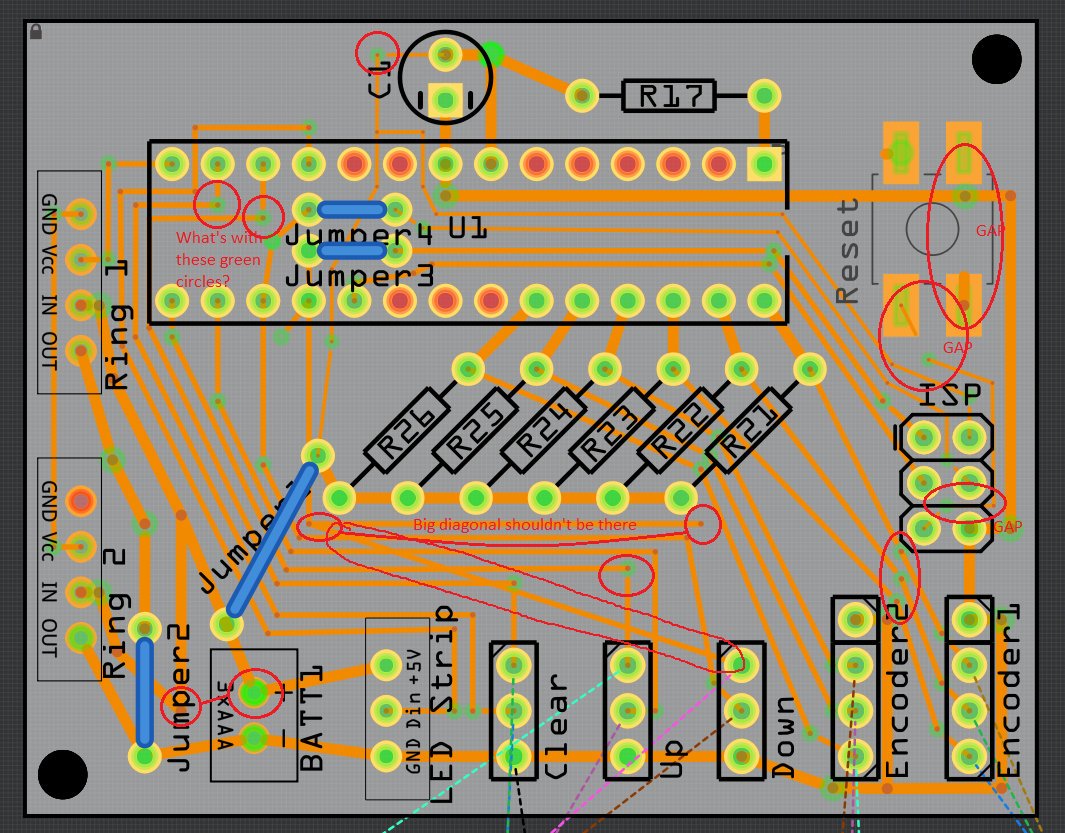
Task: Select the R21 resistor
Action: tap(749, 431)
